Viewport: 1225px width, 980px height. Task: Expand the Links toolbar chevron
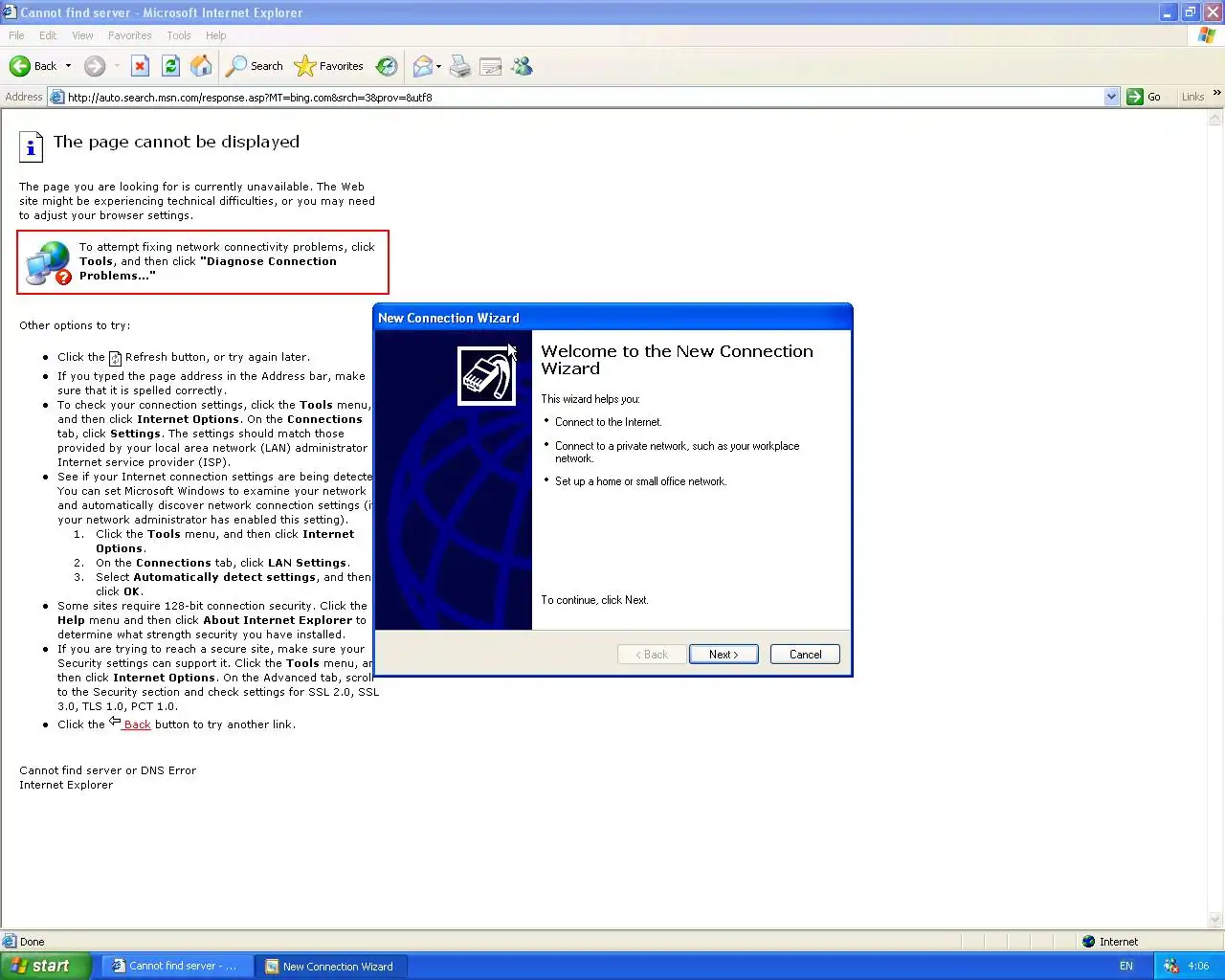pos(1216,93)
